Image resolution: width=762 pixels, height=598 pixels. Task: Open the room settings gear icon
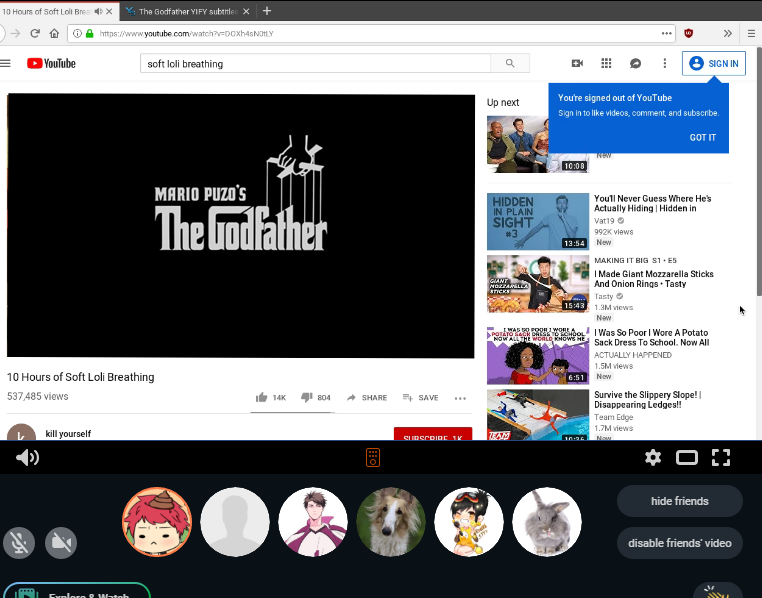point(653,457)
